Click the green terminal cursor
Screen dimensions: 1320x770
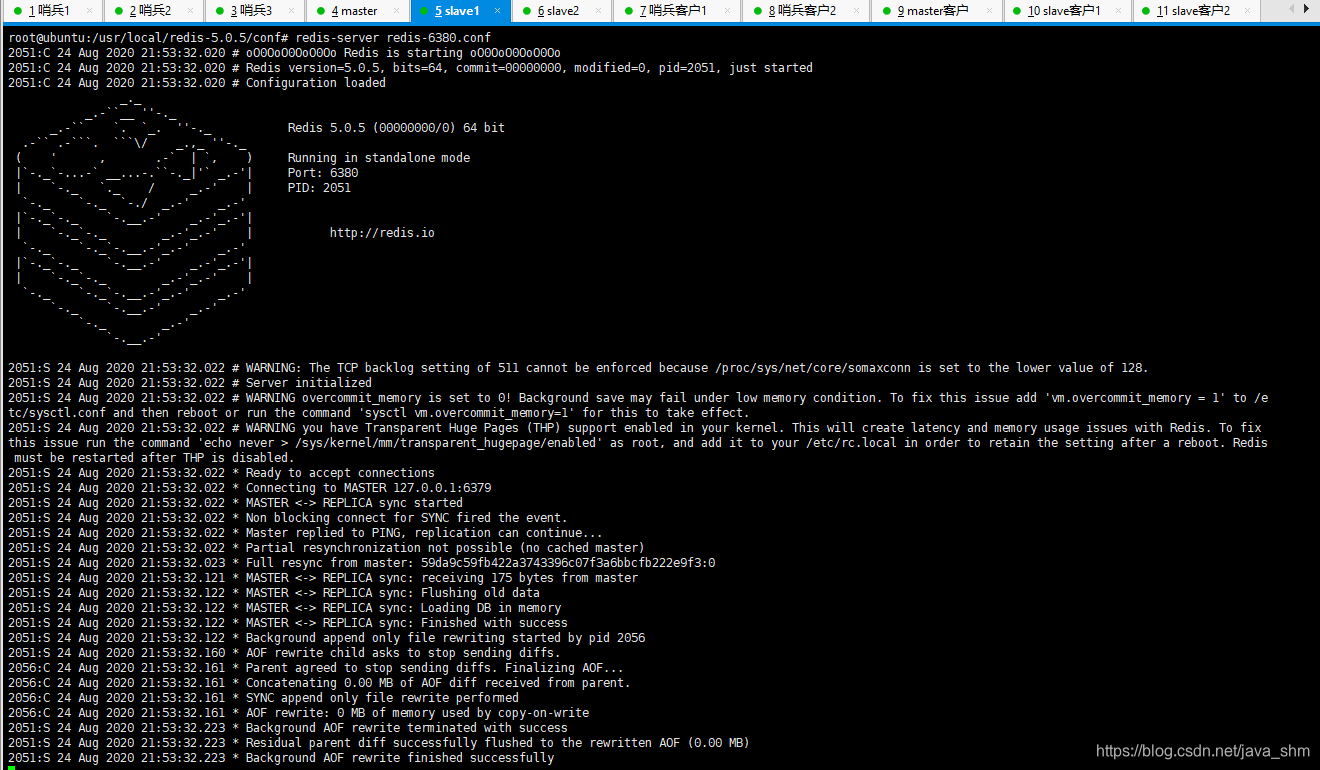tap(11, 767)
